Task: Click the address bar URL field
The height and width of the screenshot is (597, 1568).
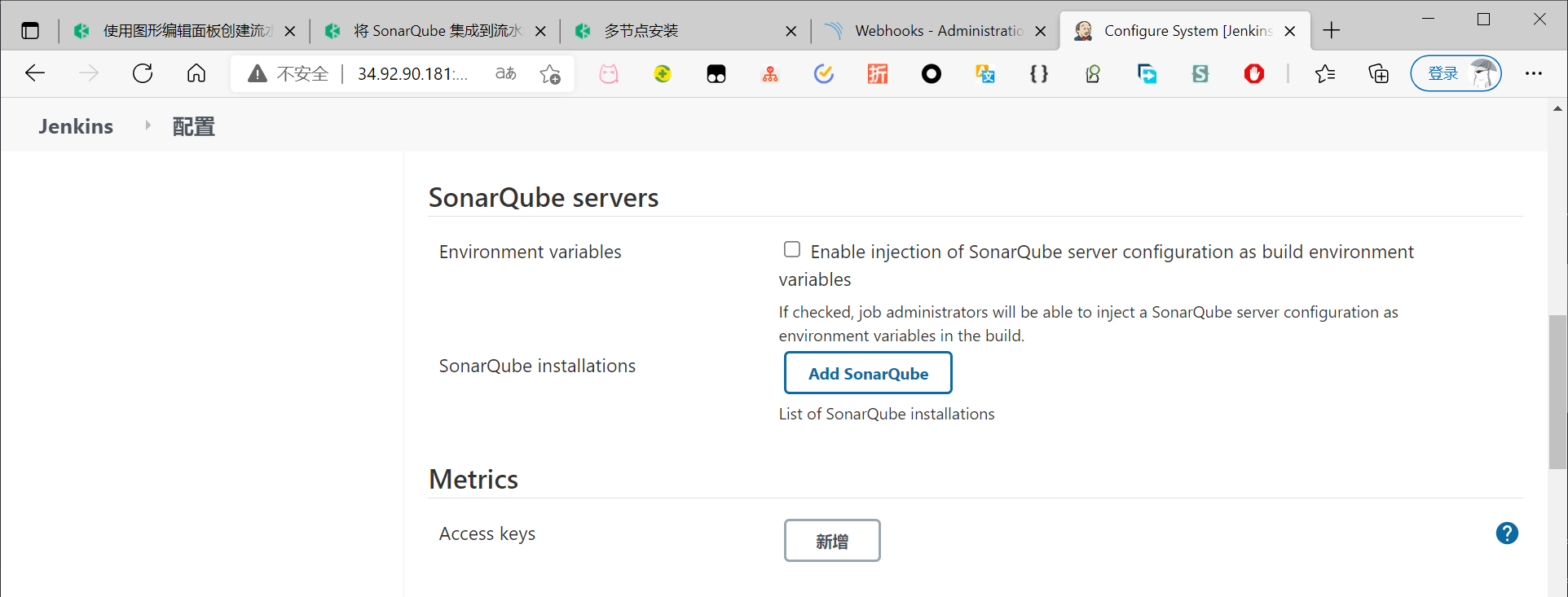Action: pos(412,74)
